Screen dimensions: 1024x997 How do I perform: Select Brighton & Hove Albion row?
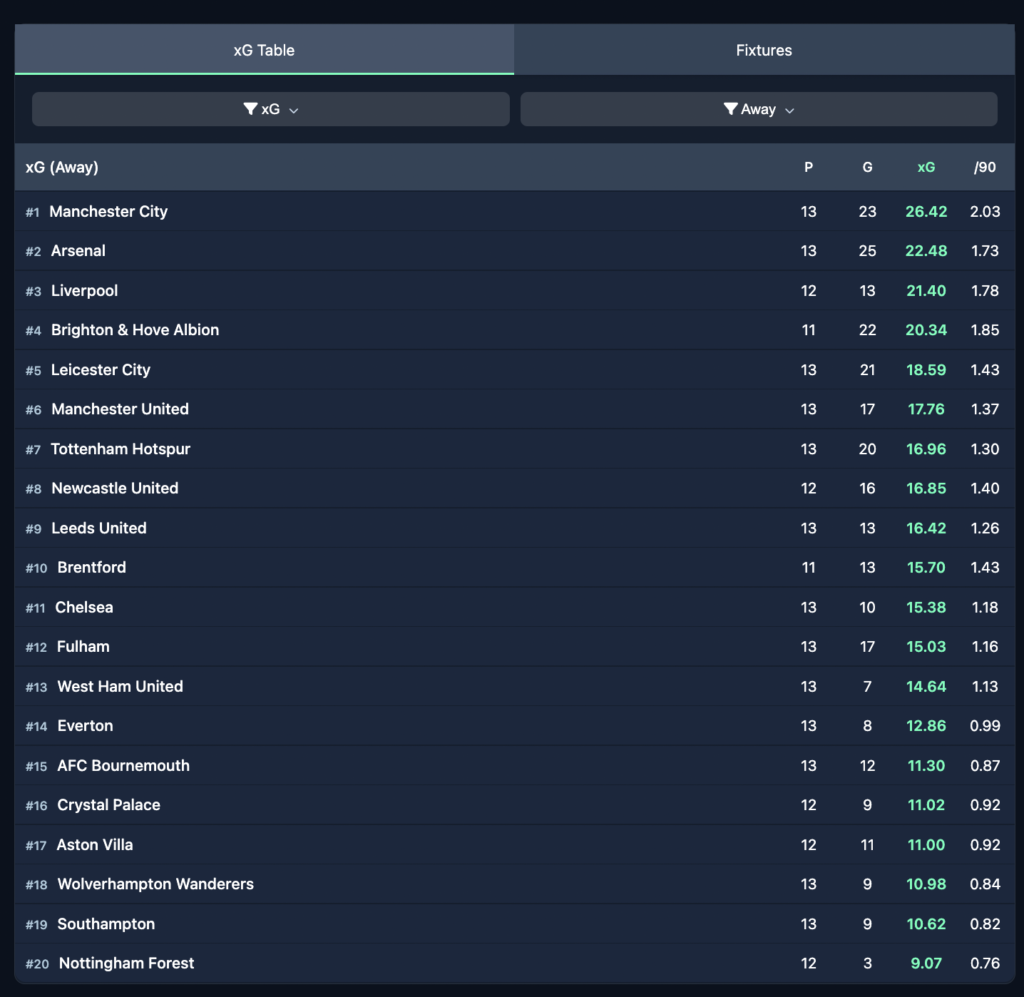(515, 330)
